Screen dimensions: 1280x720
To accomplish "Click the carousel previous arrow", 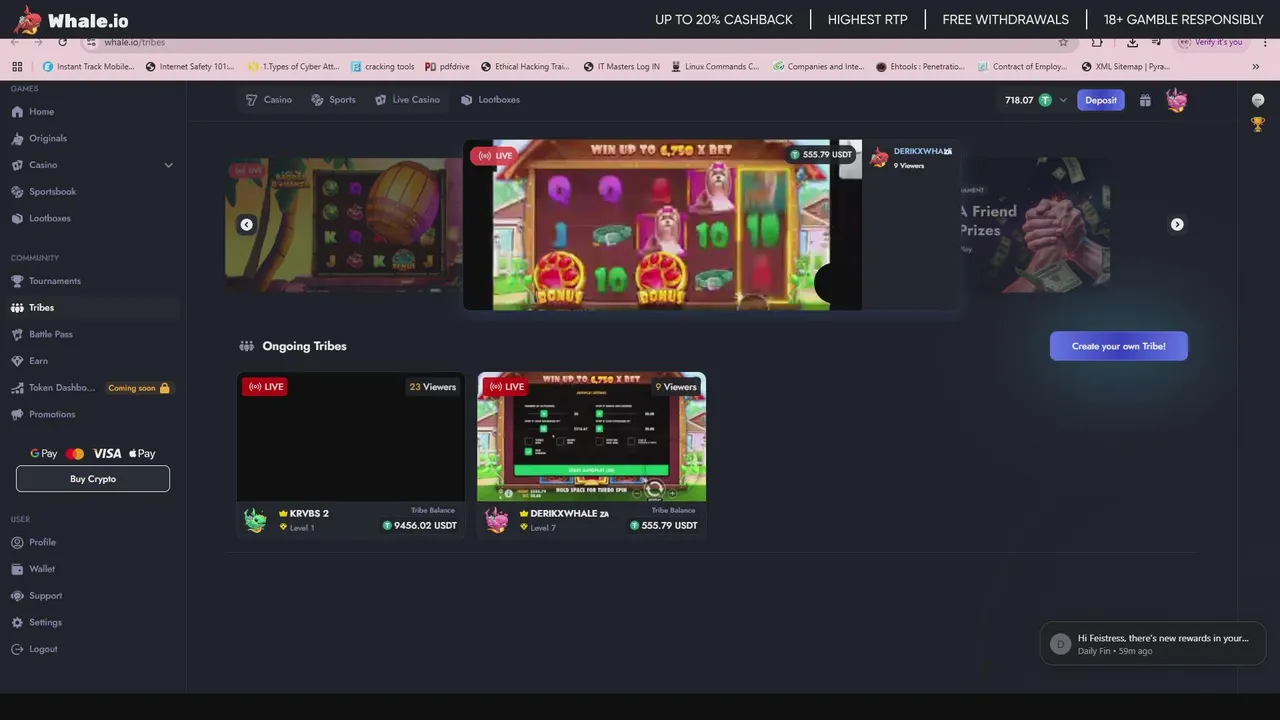I will (x=246, y=224).
